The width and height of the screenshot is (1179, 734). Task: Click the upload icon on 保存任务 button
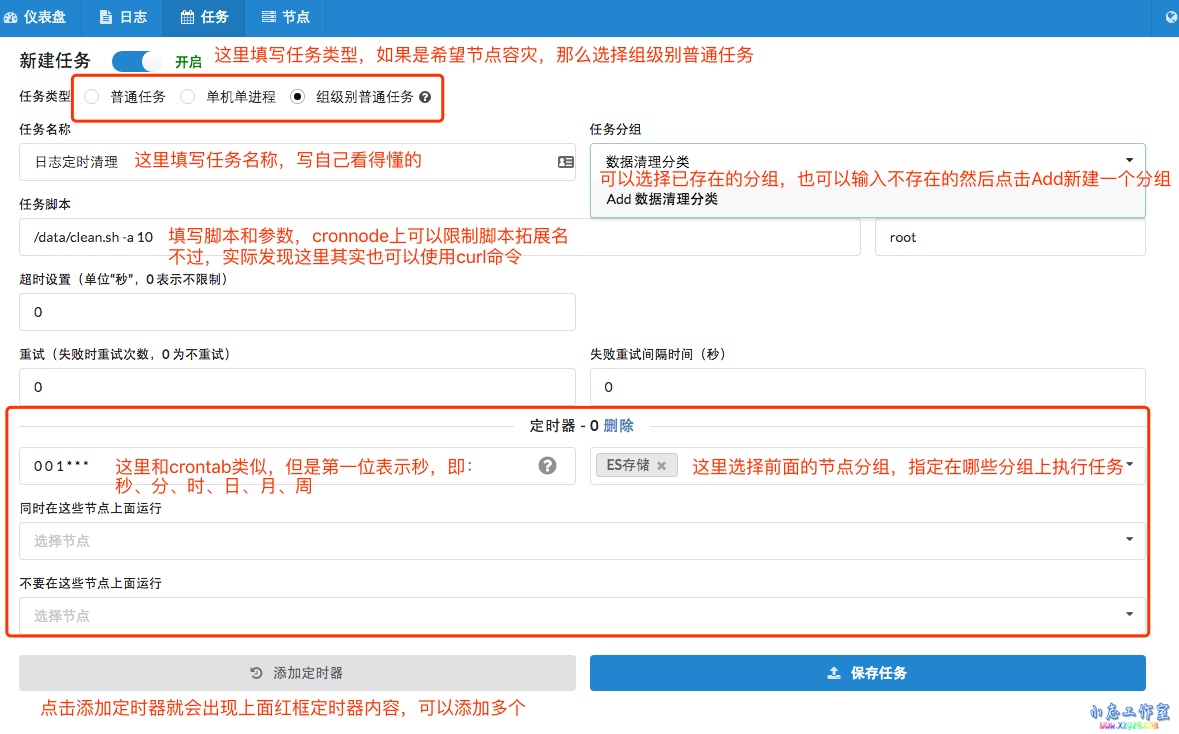point(834,673)
